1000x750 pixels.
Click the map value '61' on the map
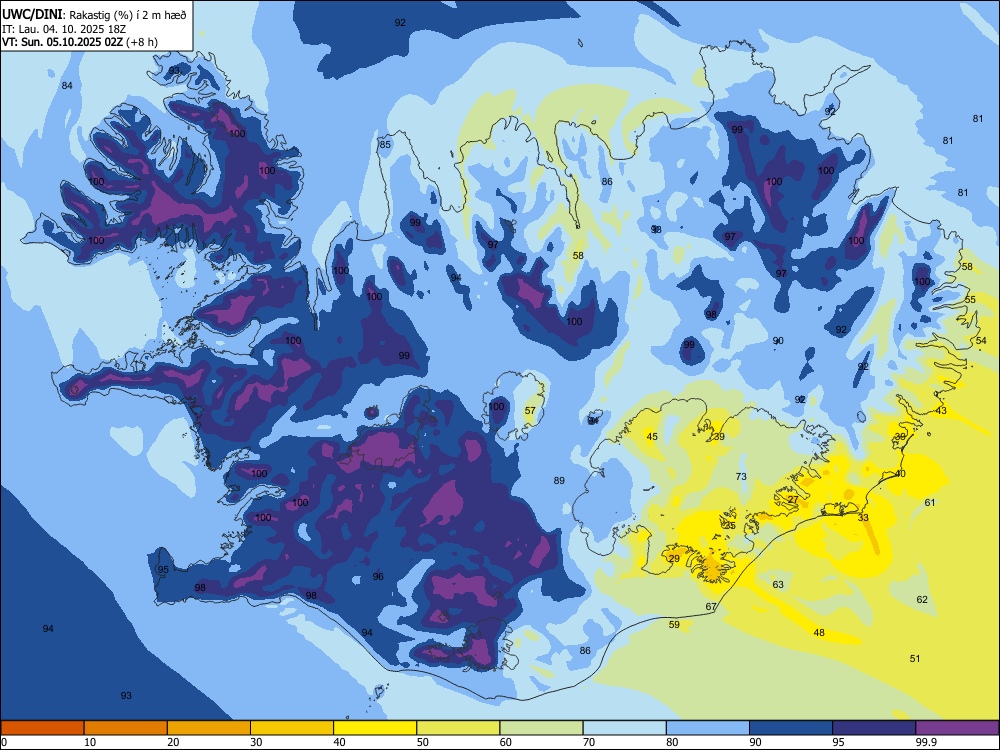930,503
